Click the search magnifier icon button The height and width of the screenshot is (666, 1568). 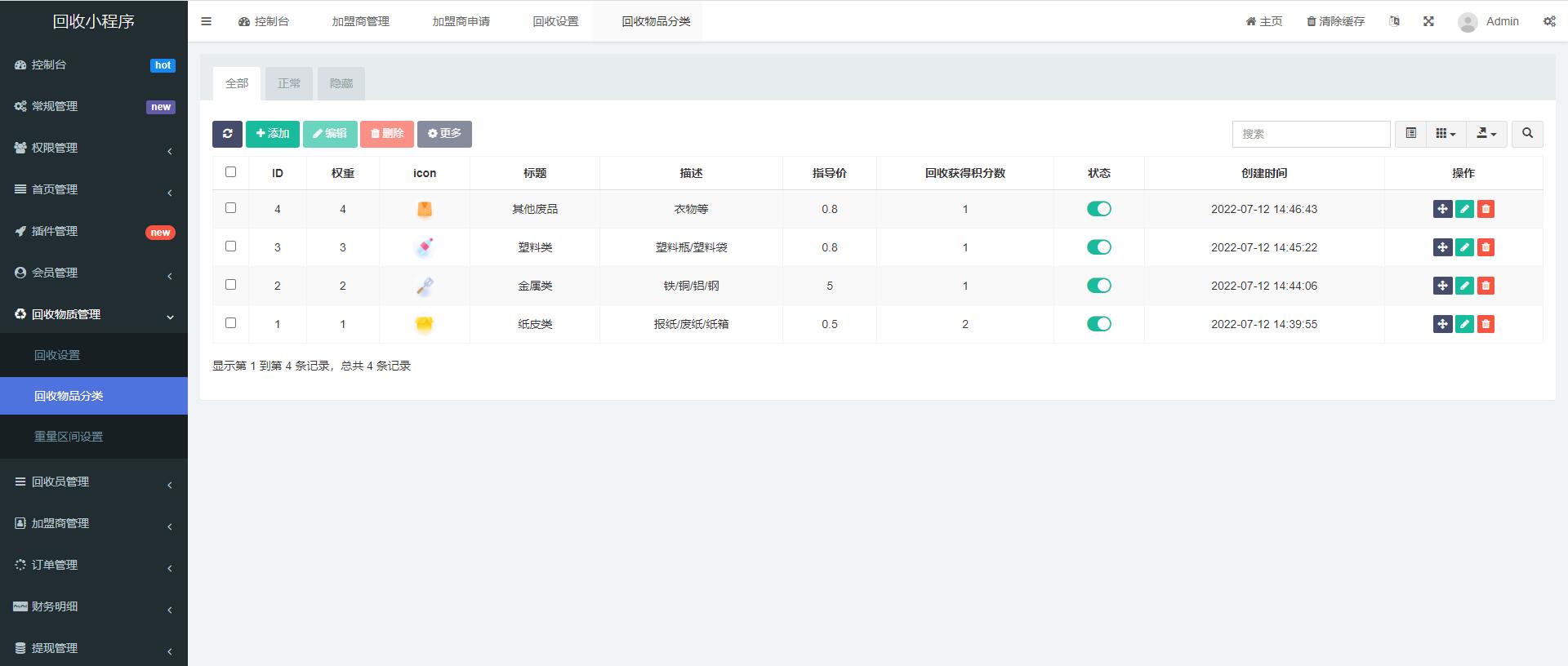[1527, 134]
